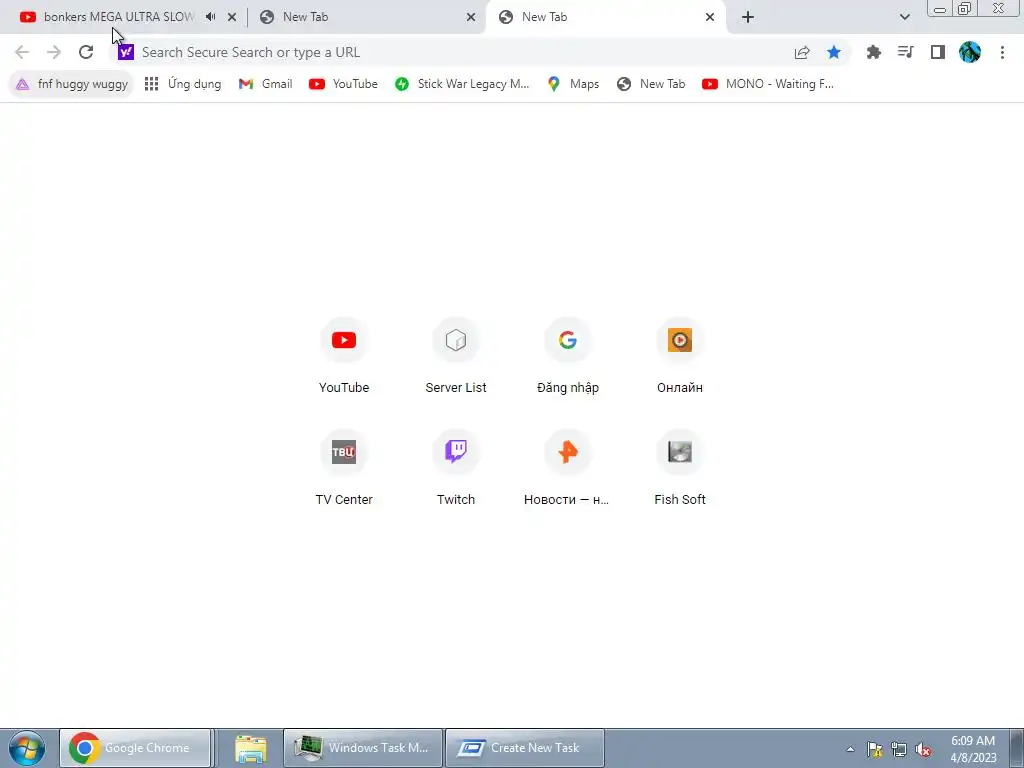Open the TV Center shortcut tile
This screenshot has width=1024, height=768.
pyautogui.click(x=344, y=469)
